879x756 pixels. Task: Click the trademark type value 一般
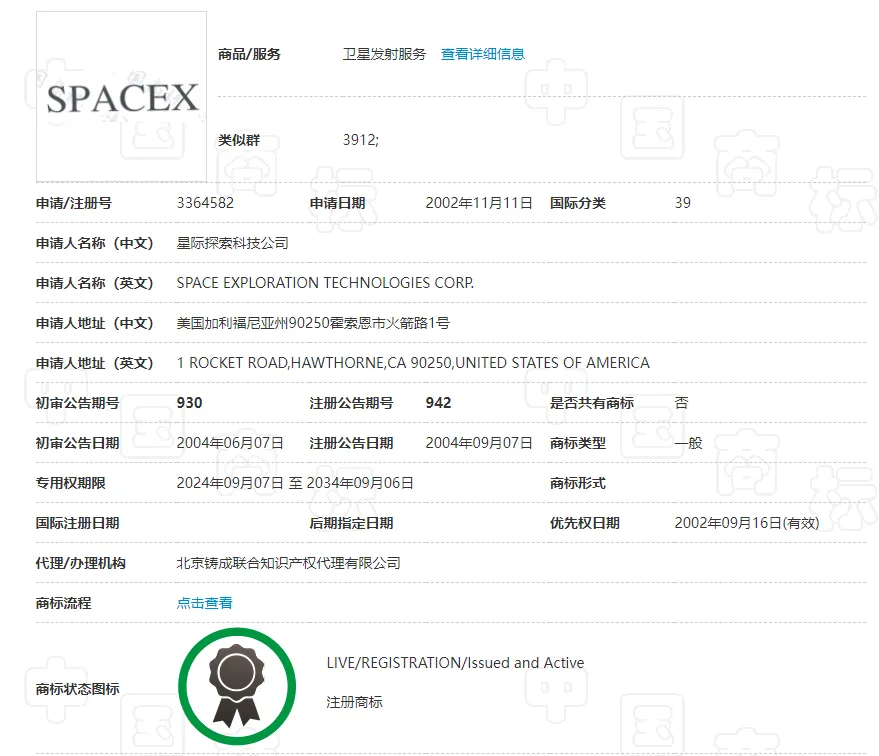point(688,443)
